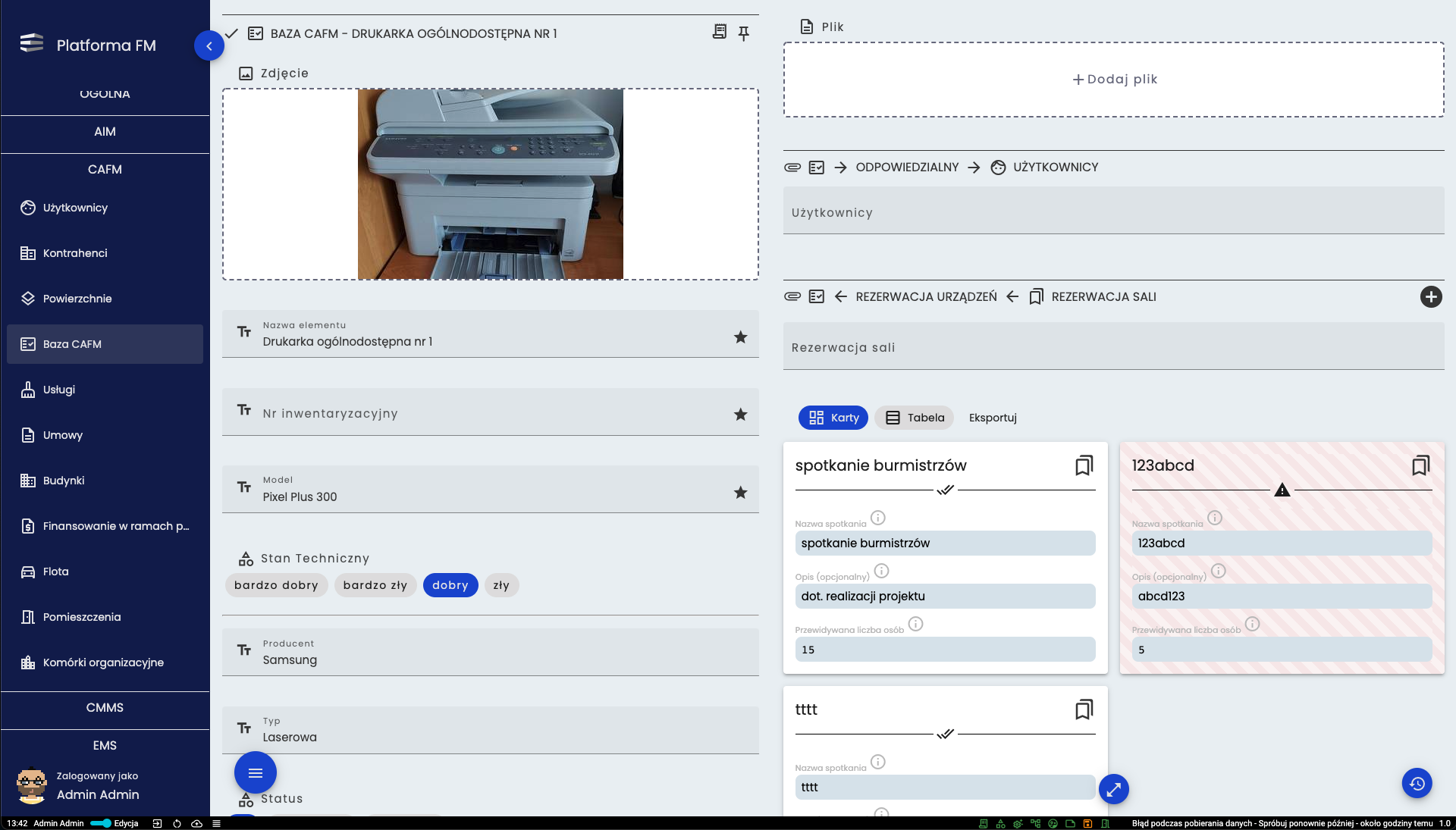Click info icon beside '123abcd' Opis (opcjonalny)

coord(1218,571)
